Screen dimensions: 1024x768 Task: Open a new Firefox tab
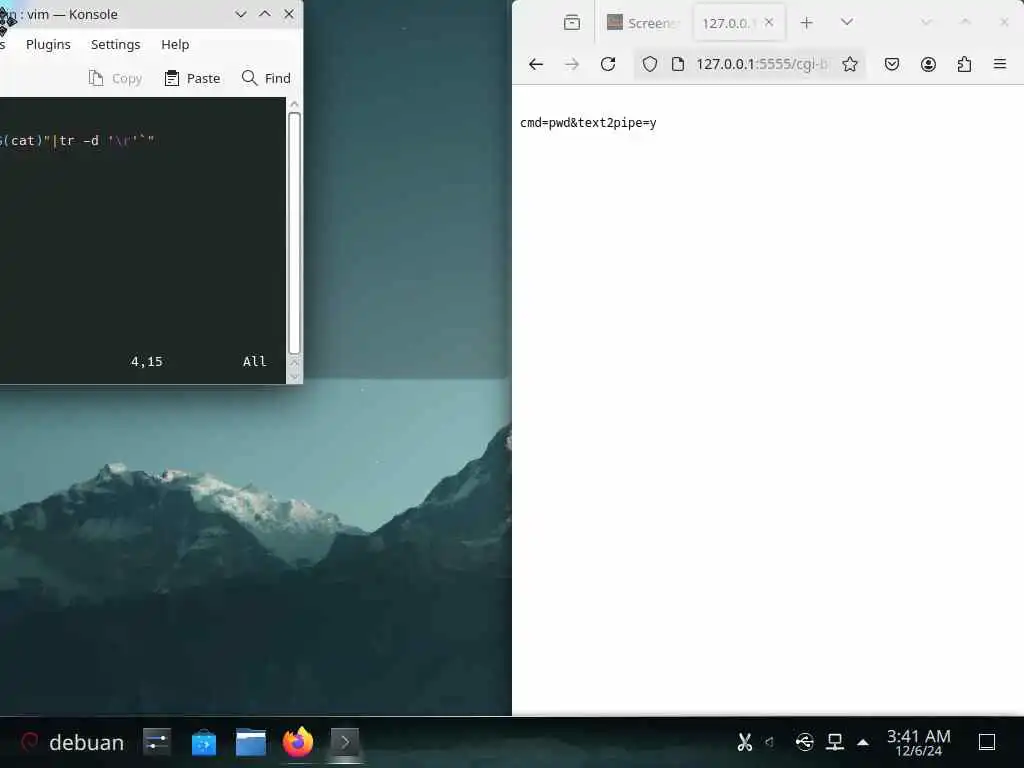(807, 23)
